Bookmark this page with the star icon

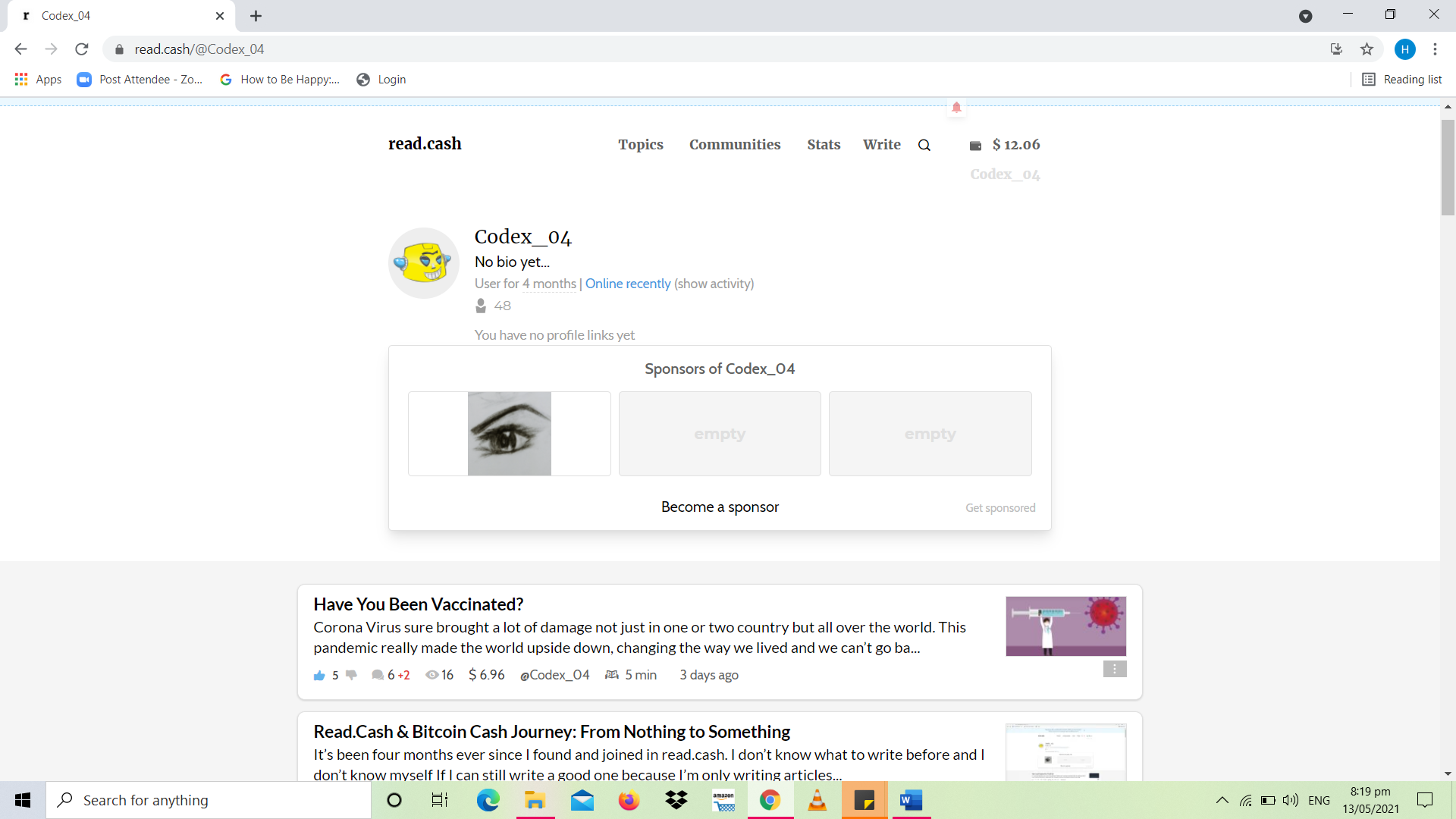(x=1367, y=49)
